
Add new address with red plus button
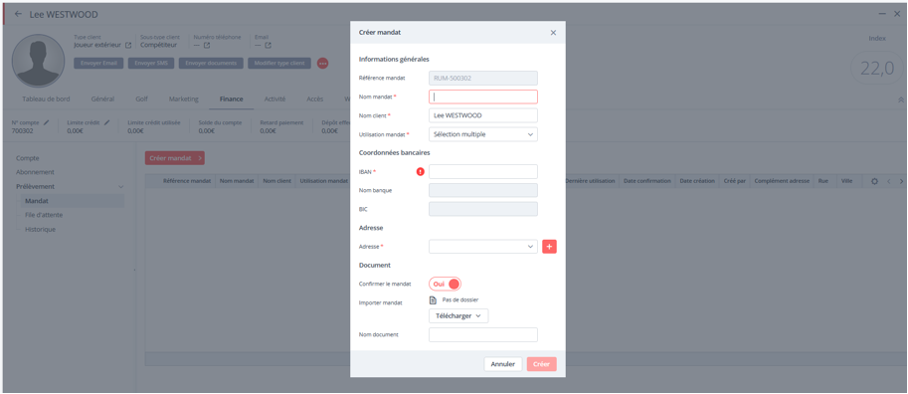549,247
